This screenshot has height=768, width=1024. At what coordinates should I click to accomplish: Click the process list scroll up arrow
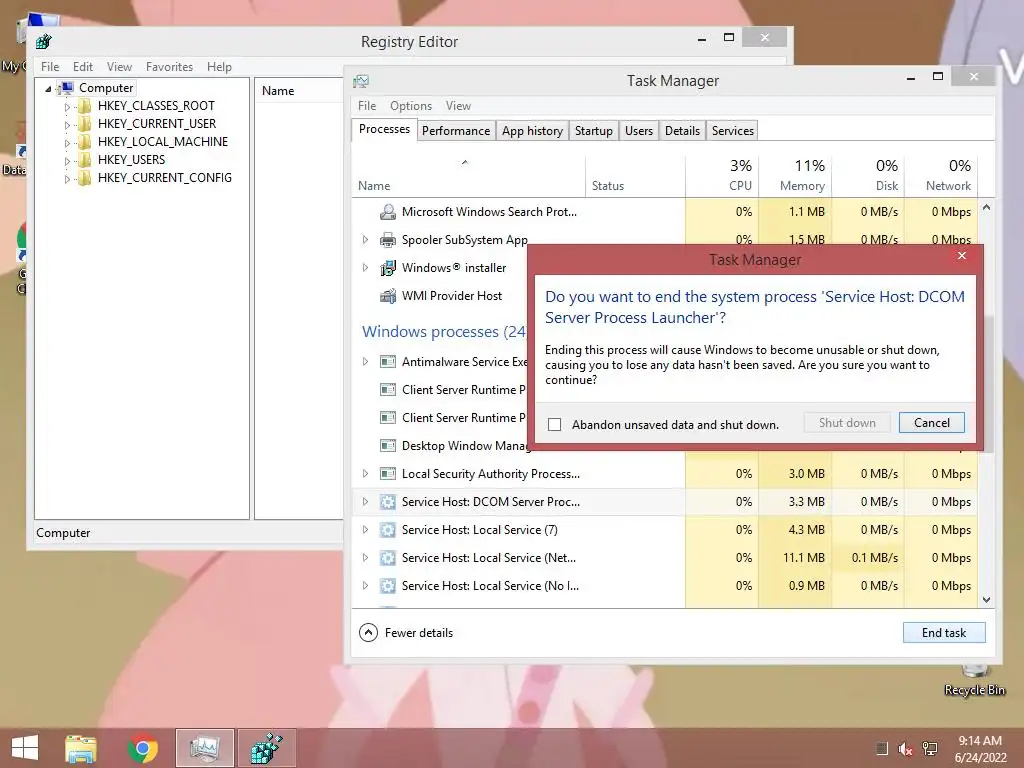coord(986,207)
